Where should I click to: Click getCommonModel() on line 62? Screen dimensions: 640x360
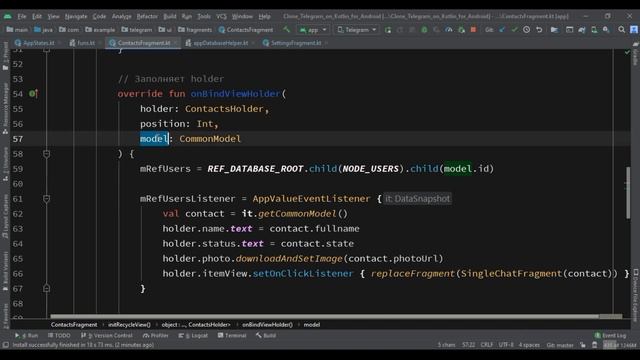(302, 214)
